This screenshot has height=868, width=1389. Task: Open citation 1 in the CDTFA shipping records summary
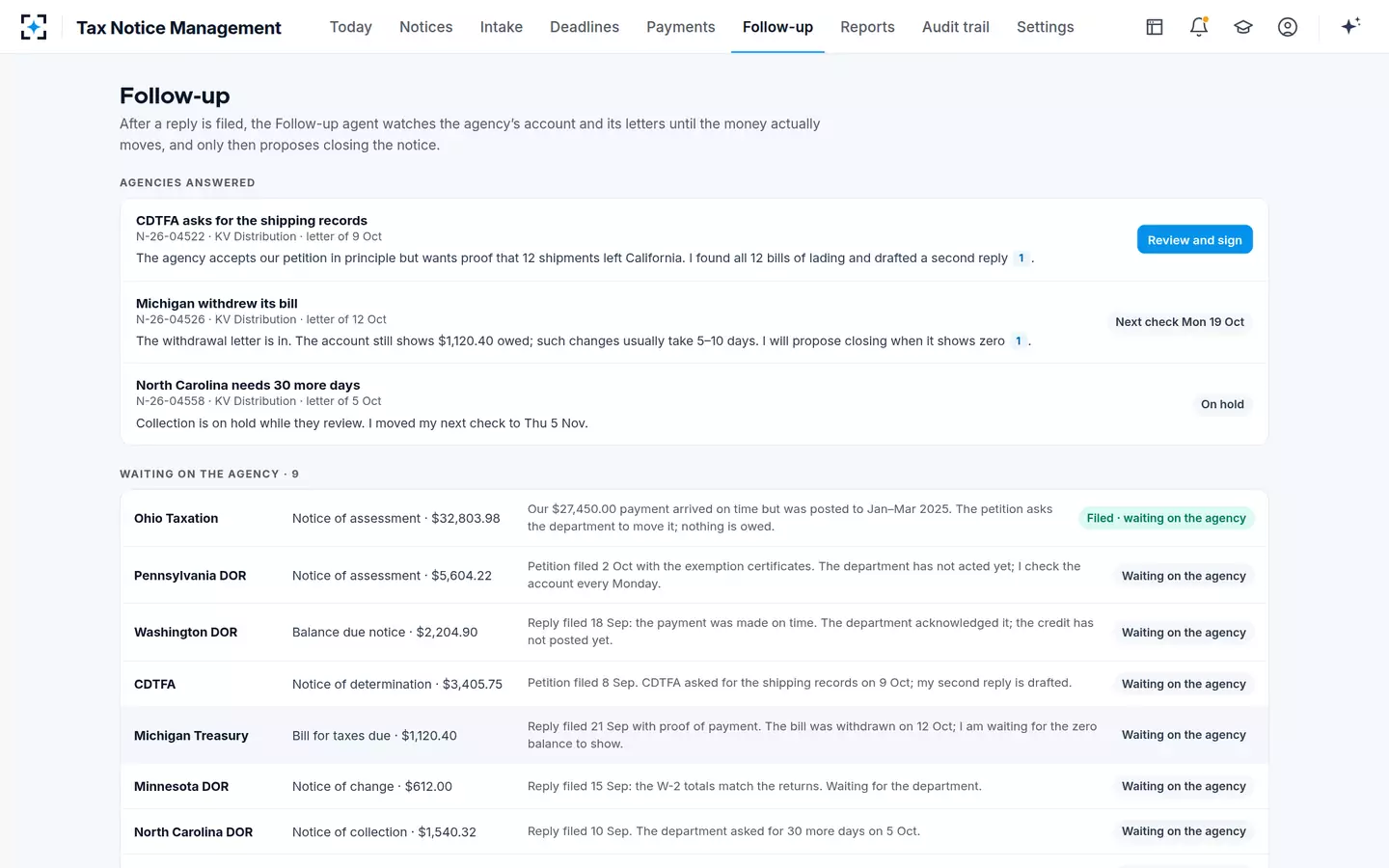click(x=1021, y=258)
